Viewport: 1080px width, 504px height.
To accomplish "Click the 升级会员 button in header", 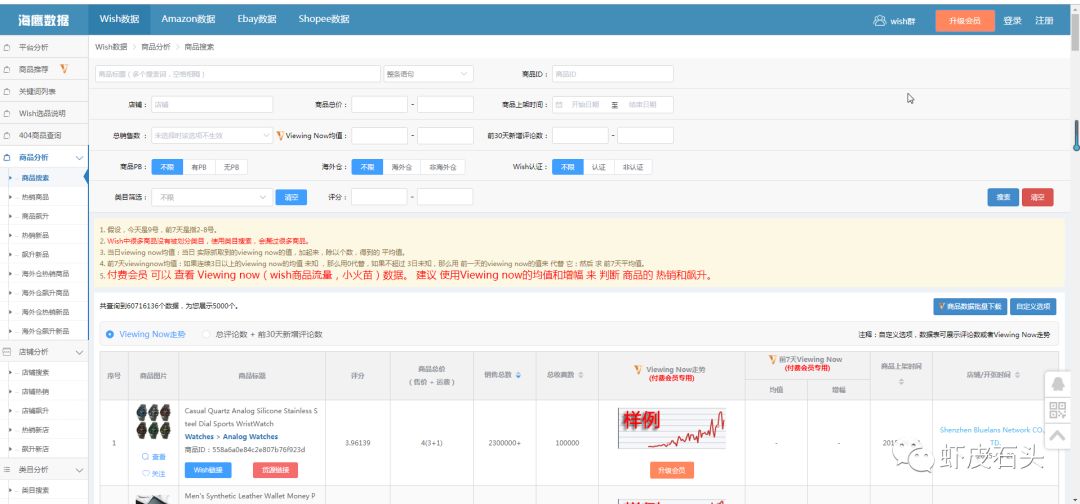I will (x=964, y=21).
